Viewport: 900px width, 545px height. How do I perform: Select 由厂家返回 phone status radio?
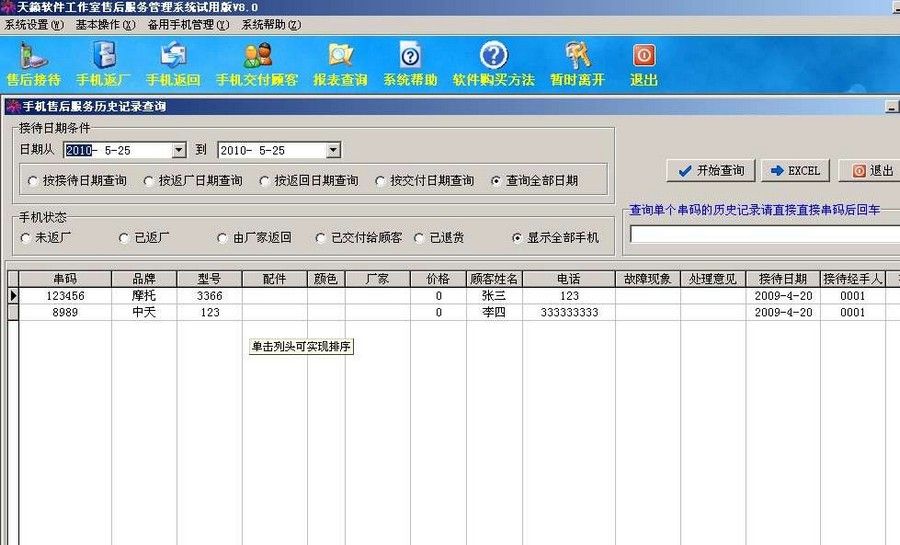pyautogui.click(x=223, y=238)
